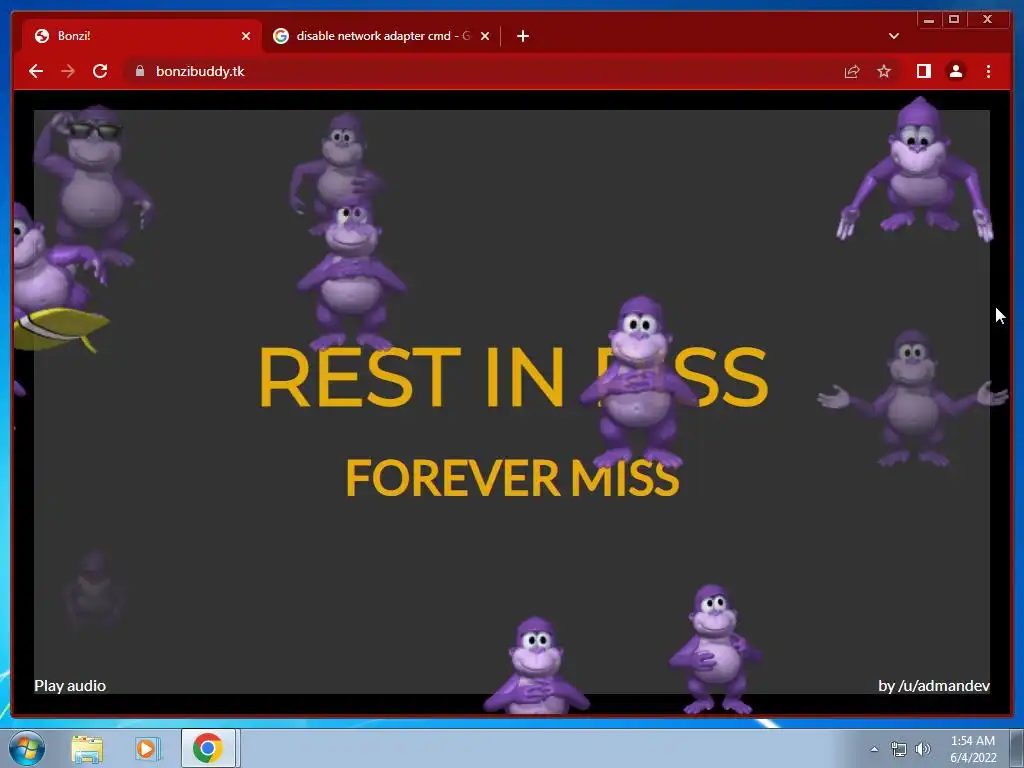The height and width of the screenshot is (768, 1024).
Task: Close the disable network adapter cmd tab
Action: pyautogui.click(x=485, y=36)
